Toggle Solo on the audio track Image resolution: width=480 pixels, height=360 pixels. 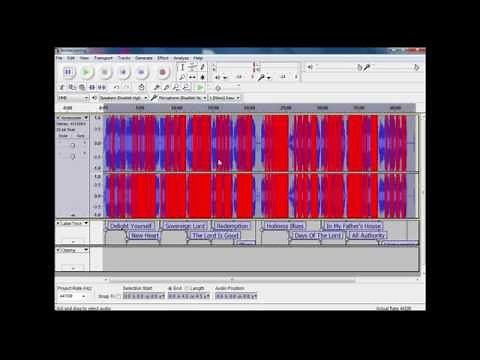click(x=80, y=136)
